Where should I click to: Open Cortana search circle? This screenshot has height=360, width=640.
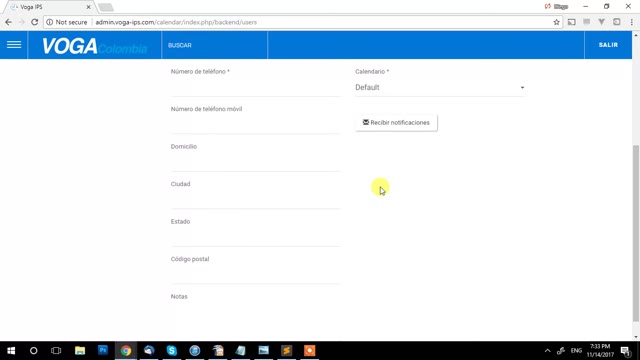[x=33, y=351]
